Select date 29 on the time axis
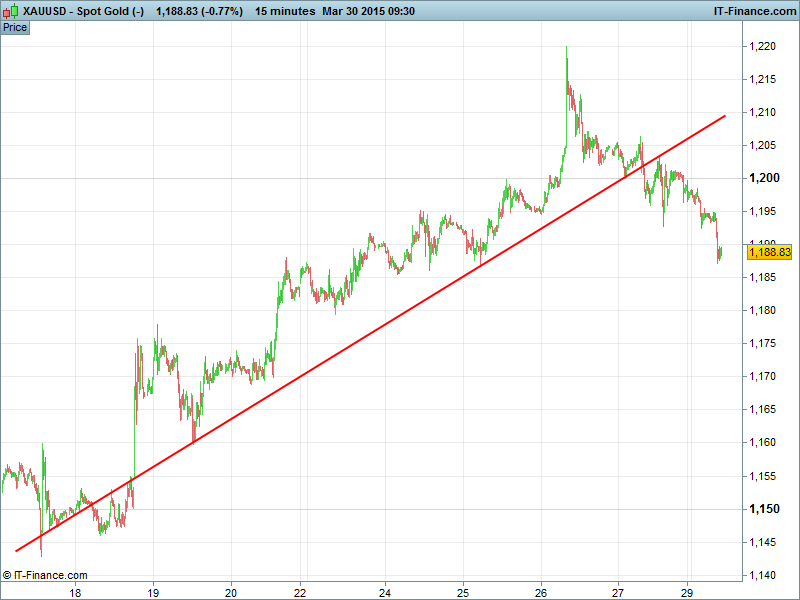Viewport: 800px width, 600px height. [688, 591]
